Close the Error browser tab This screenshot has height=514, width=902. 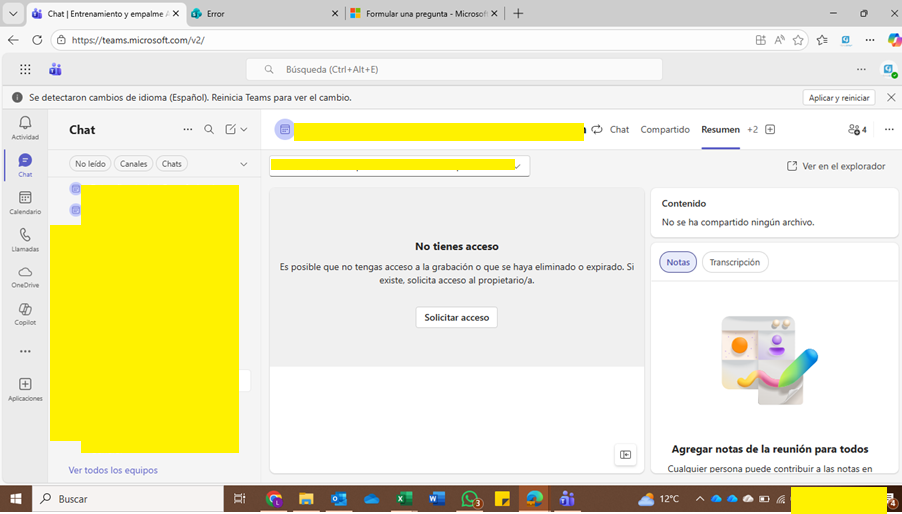click(x=335, y=14)
